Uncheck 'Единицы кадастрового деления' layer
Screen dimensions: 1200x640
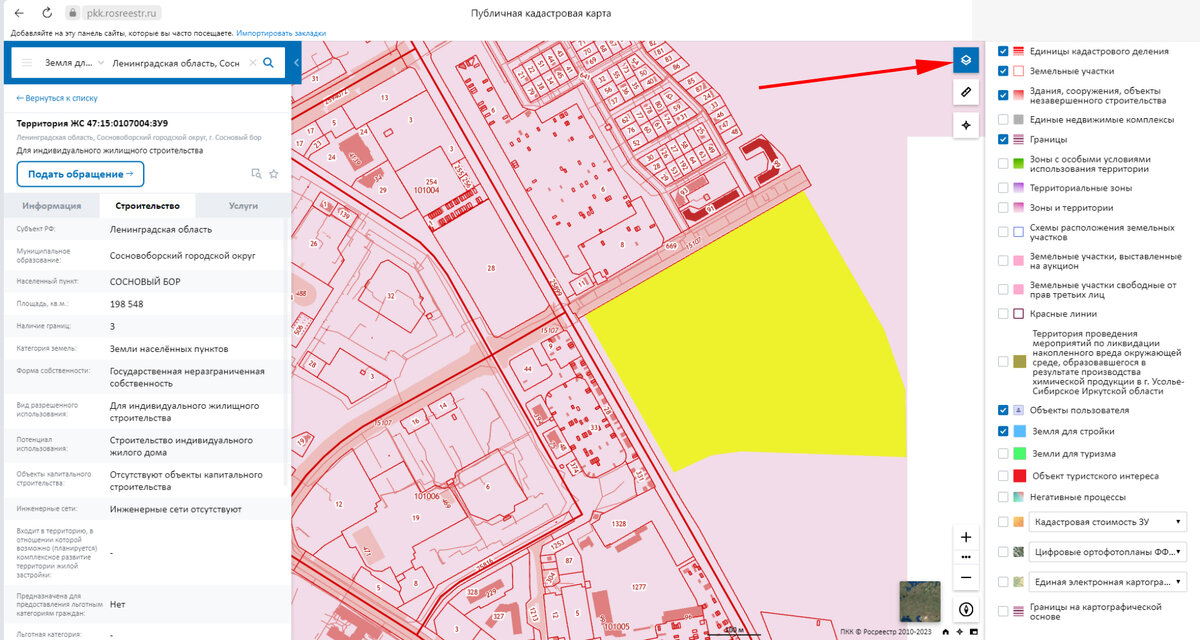pyautogui.click(x=1003, y=50)
